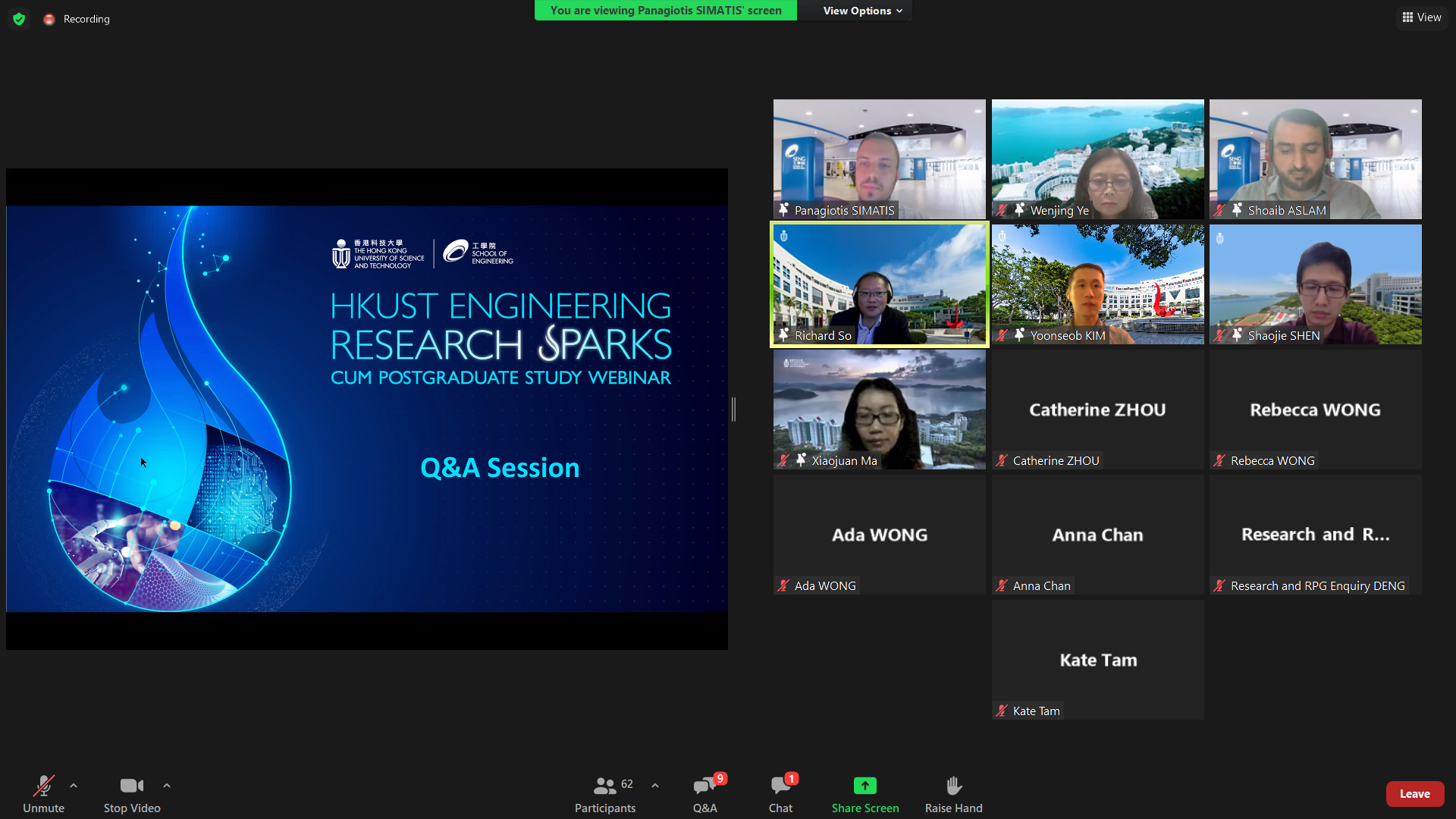Viewport: 1456px width, 819px height.
Task: Click HKUST Engineering Research Sparks title
Action: pyautogui.click(x=501, y=326)
